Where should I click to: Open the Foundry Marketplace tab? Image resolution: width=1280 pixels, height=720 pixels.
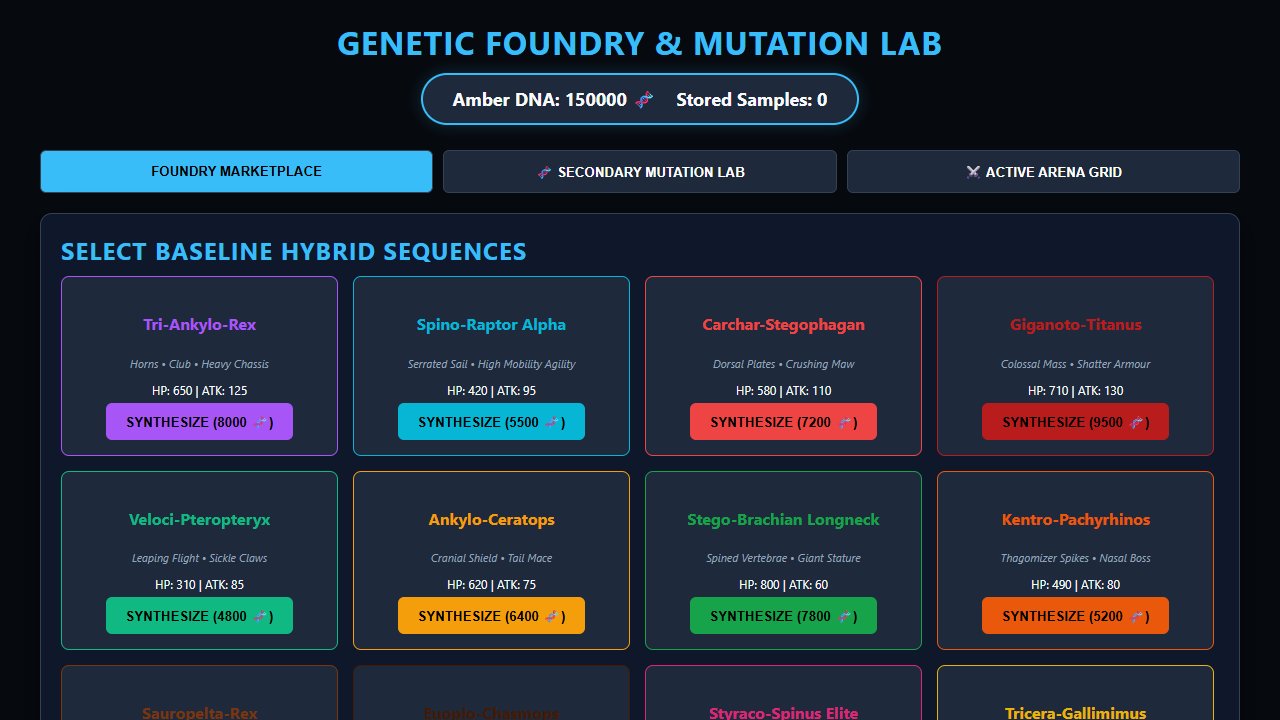pyautogui.click(x=236, y=171)
